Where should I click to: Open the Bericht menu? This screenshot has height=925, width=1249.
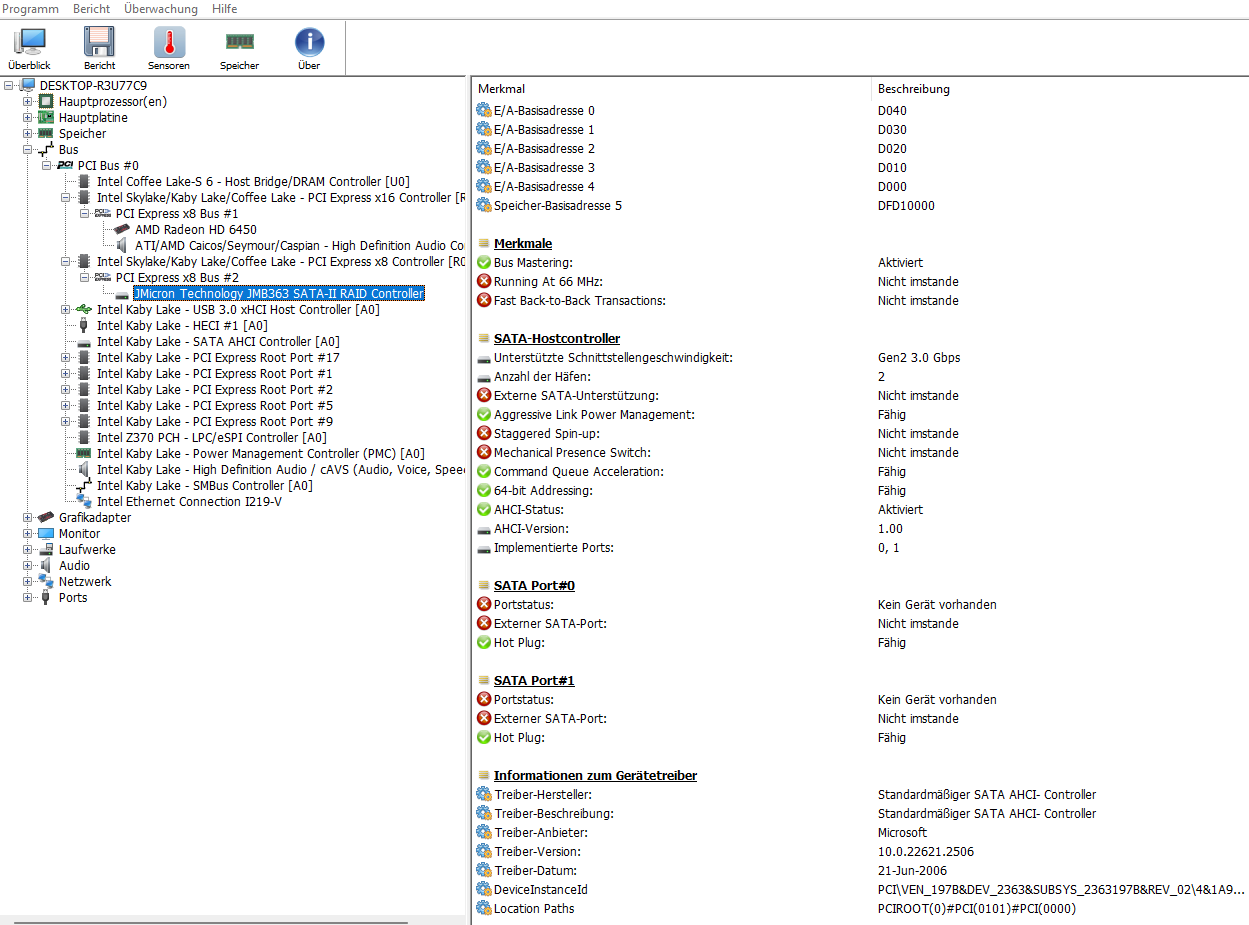pos(92,9)
